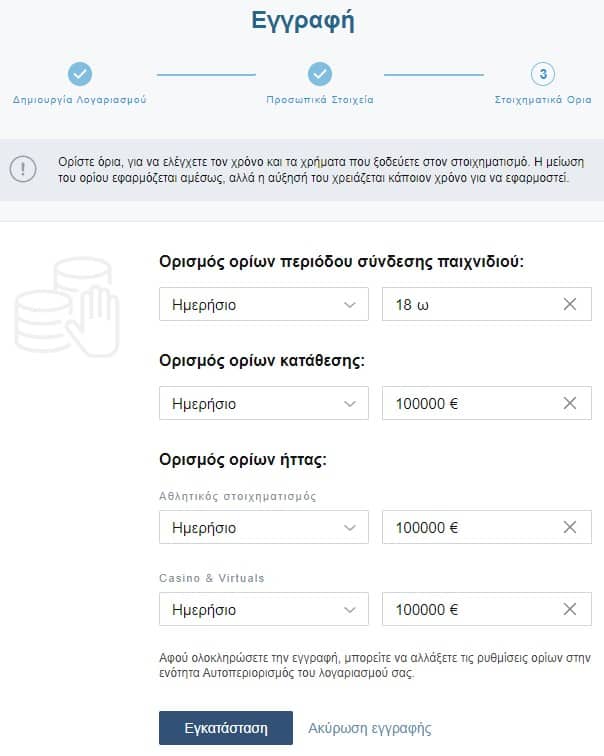Click the completed step one checkmark icon
This screenshot has width=604, height=756.
(79, 74)
